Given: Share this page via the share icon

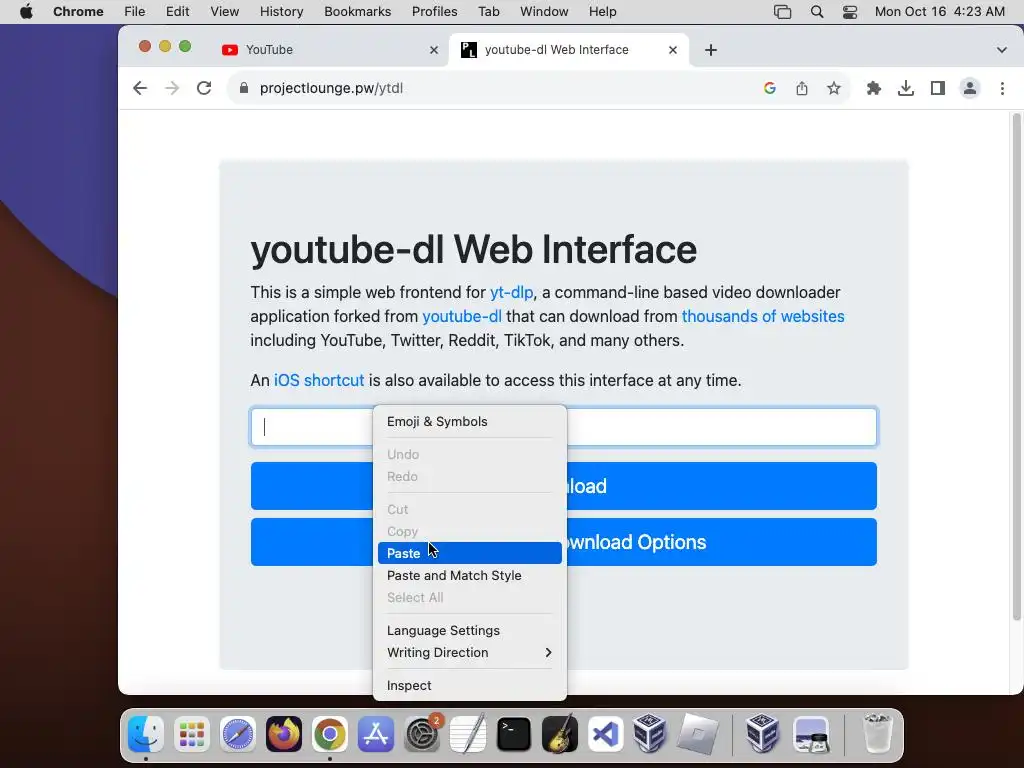Looking at the screenshot, I should click(x=802, y=88).
